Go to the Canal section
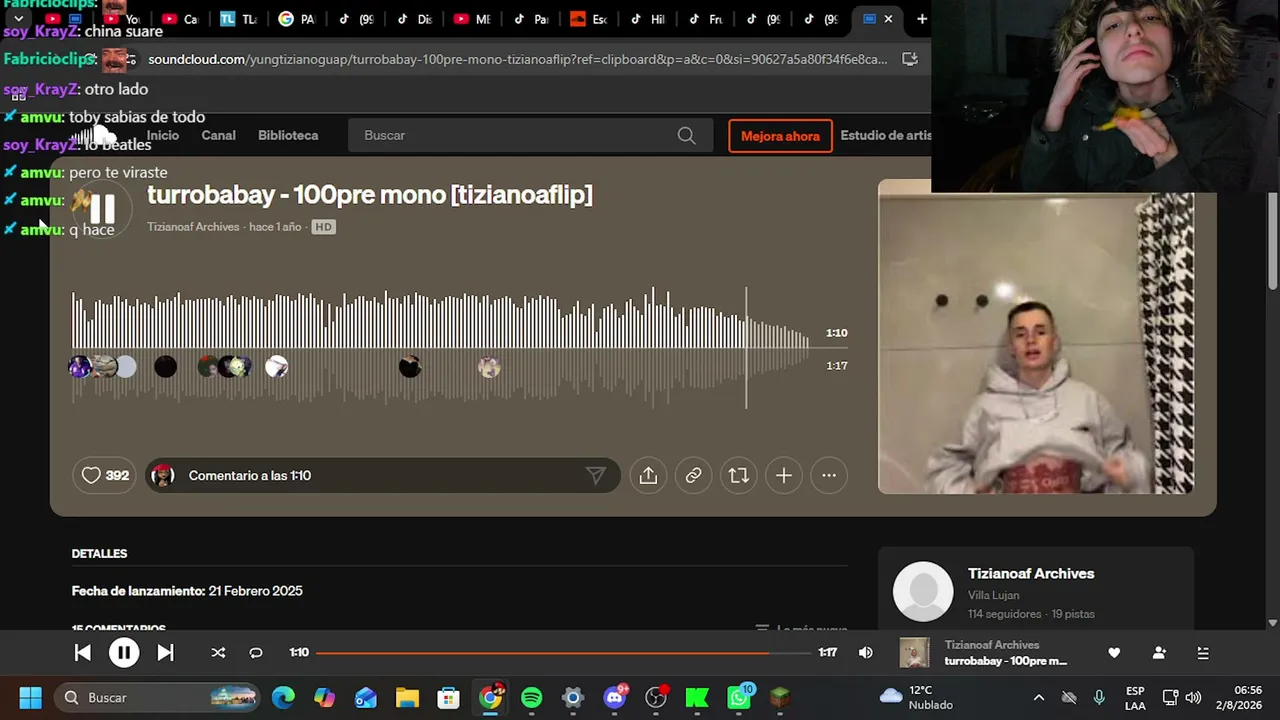 tap(218, 135)
